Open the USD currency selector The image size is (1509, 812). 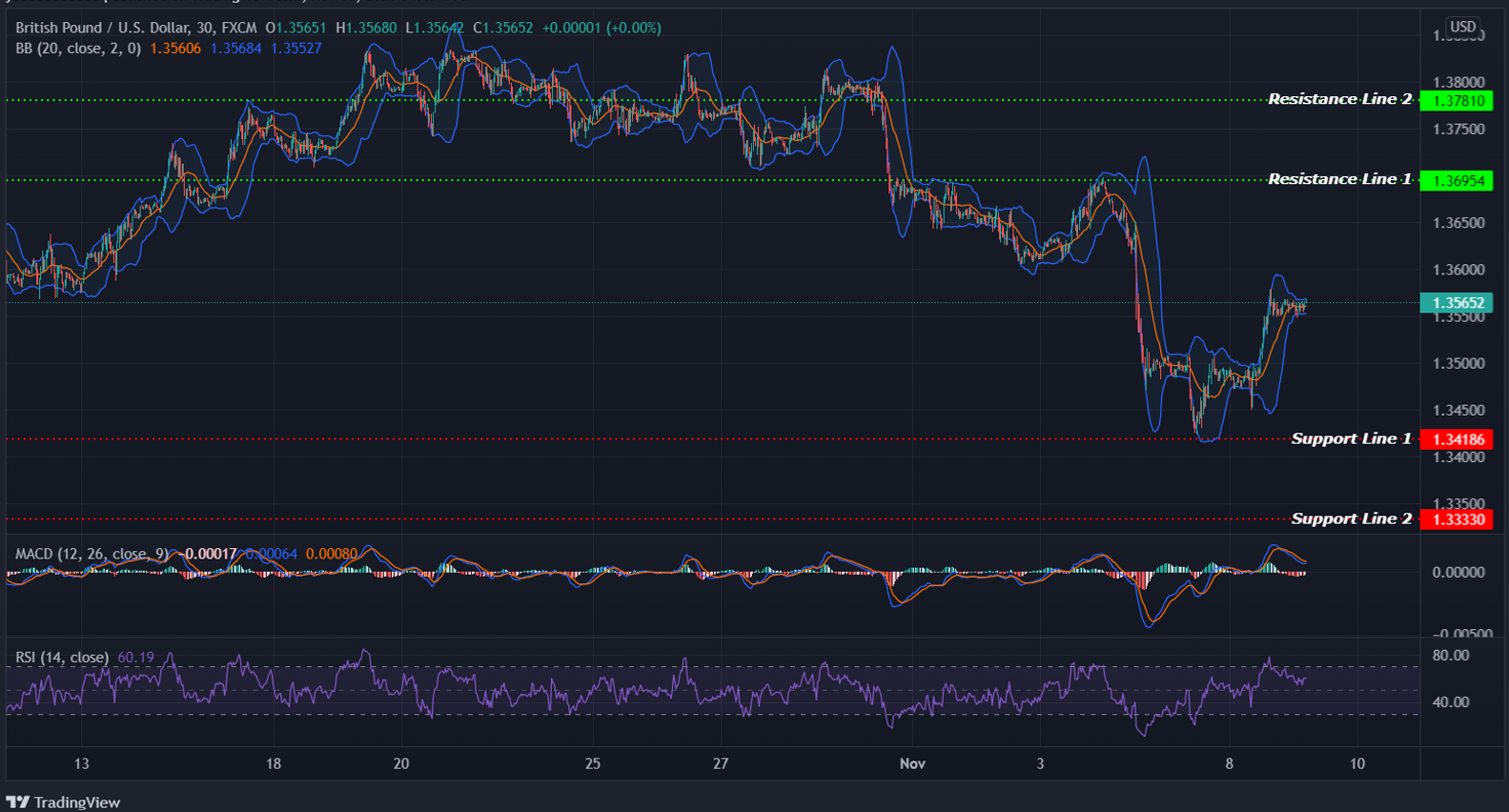point(1462,28)
